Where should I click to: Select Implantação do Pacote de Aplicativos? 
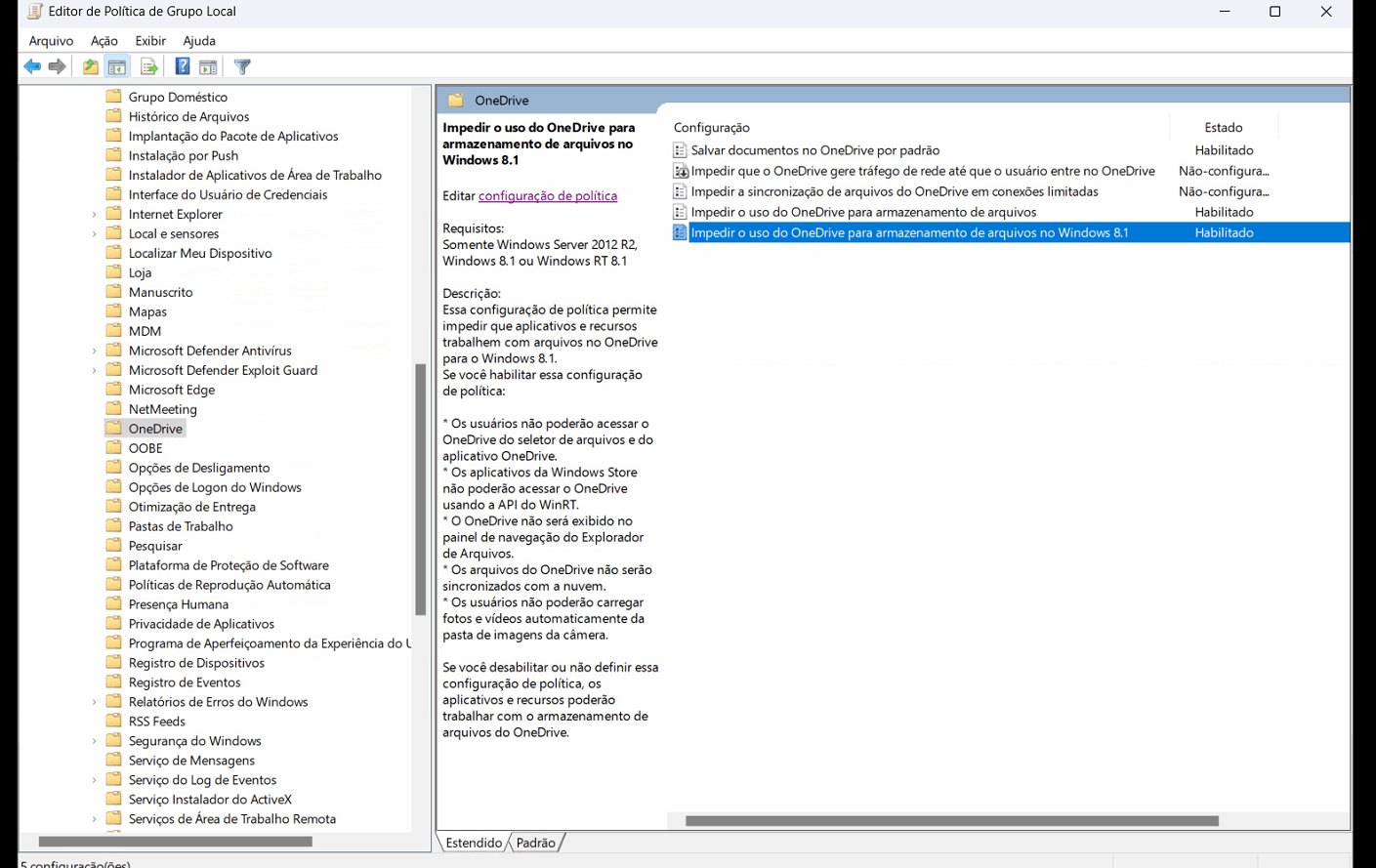click(x=233, y=136)
